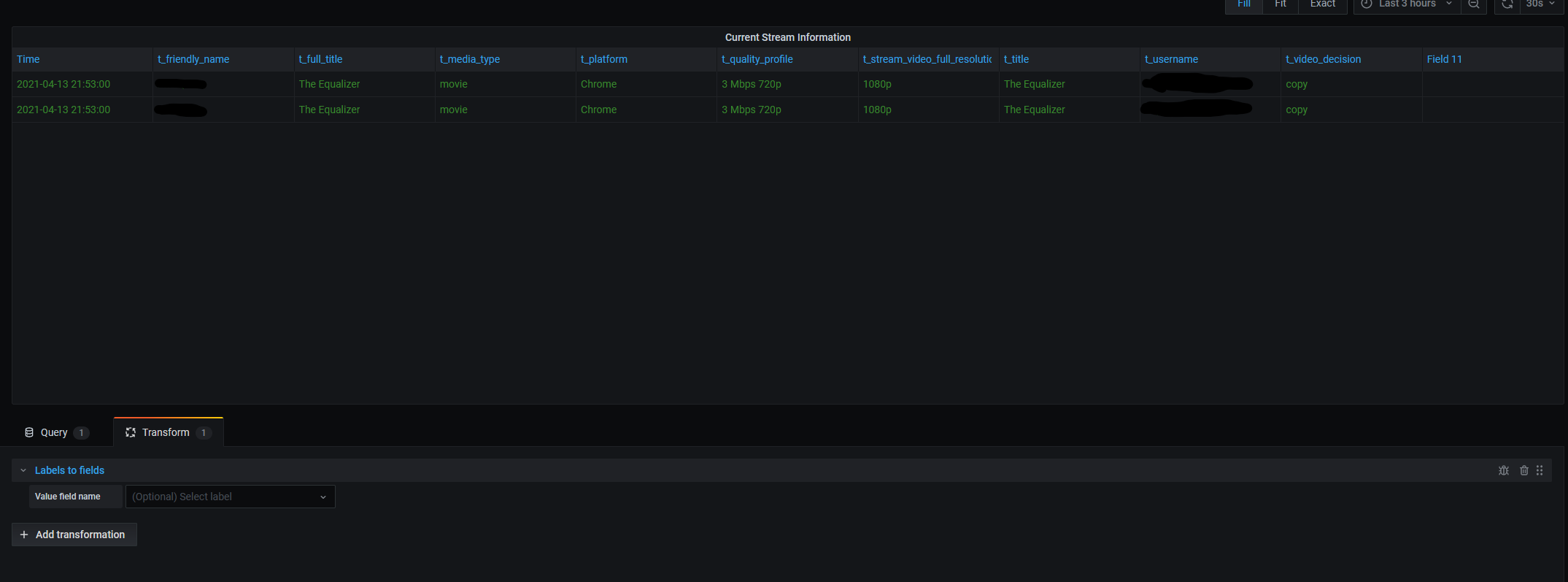Sort by the t_title column header

coord(1016,59)
